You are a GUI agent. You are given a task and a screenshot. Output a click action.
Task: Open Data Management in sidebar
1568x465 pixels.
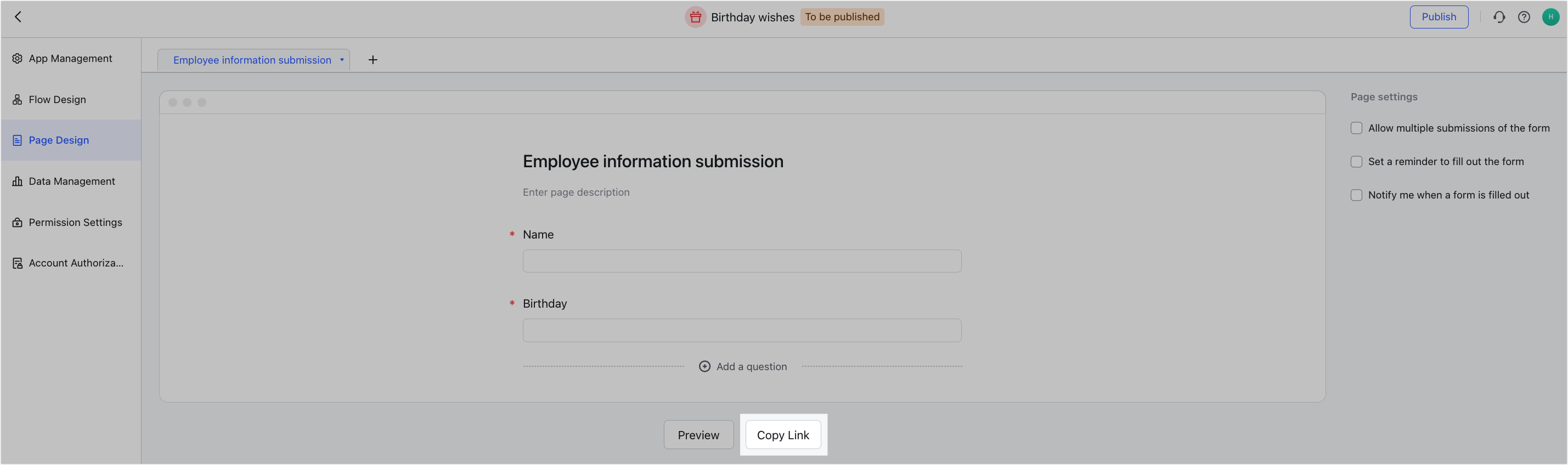point(71,182)
